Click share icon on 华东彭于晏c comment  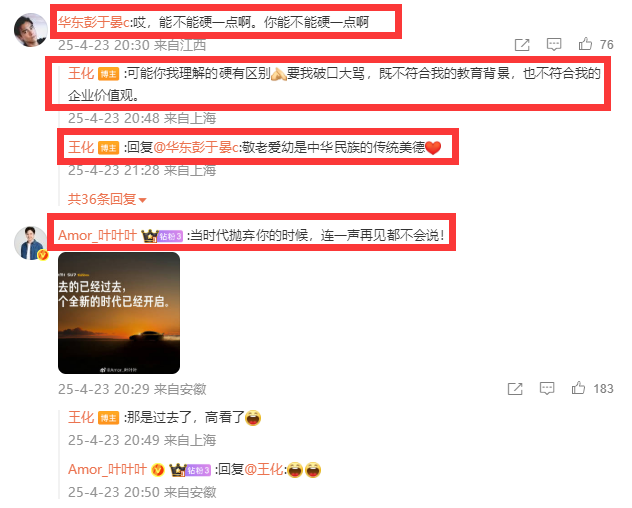click(x=522, y=44)
